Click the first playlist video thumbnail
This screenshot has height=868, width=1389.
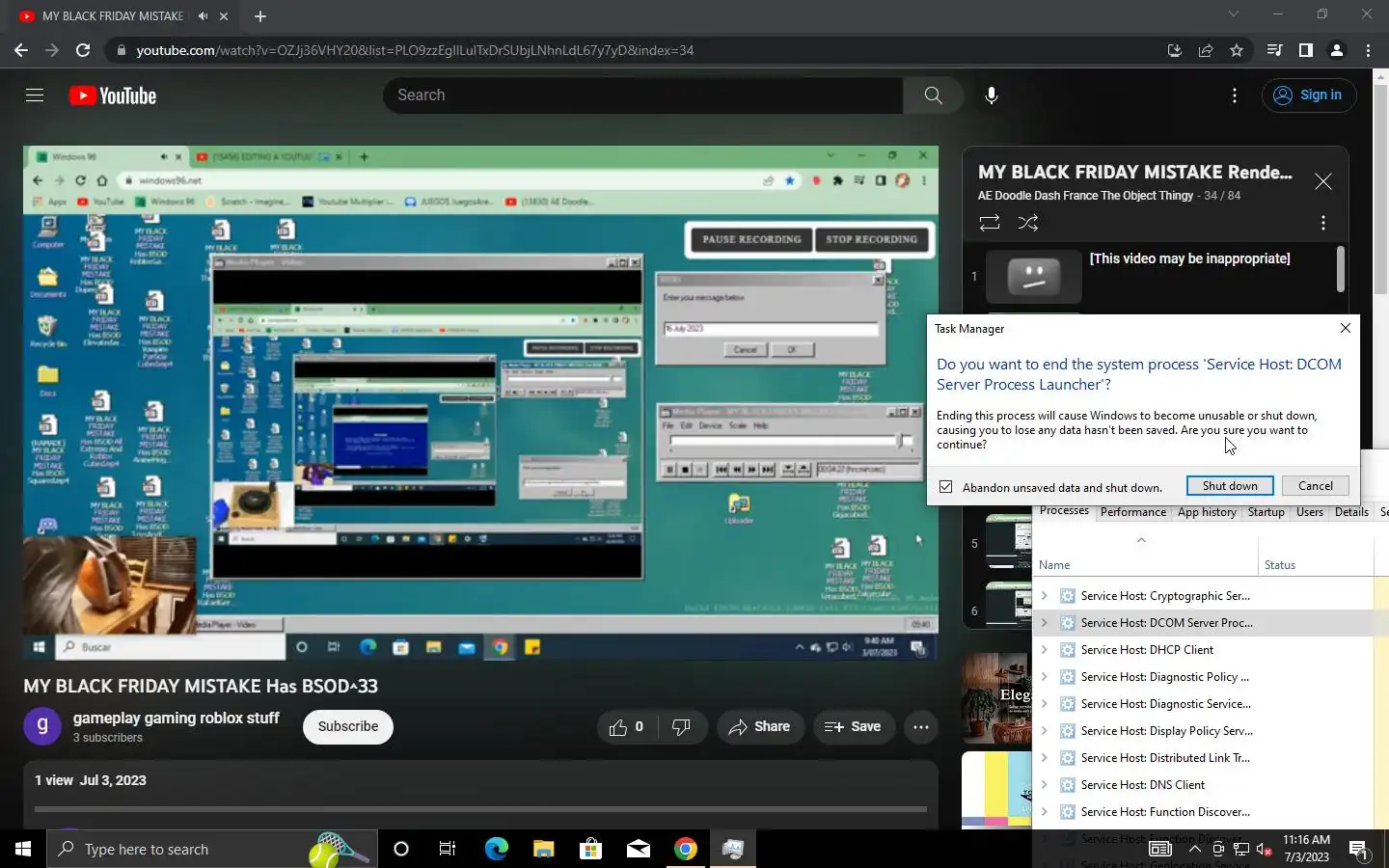tap(1033, 277)
